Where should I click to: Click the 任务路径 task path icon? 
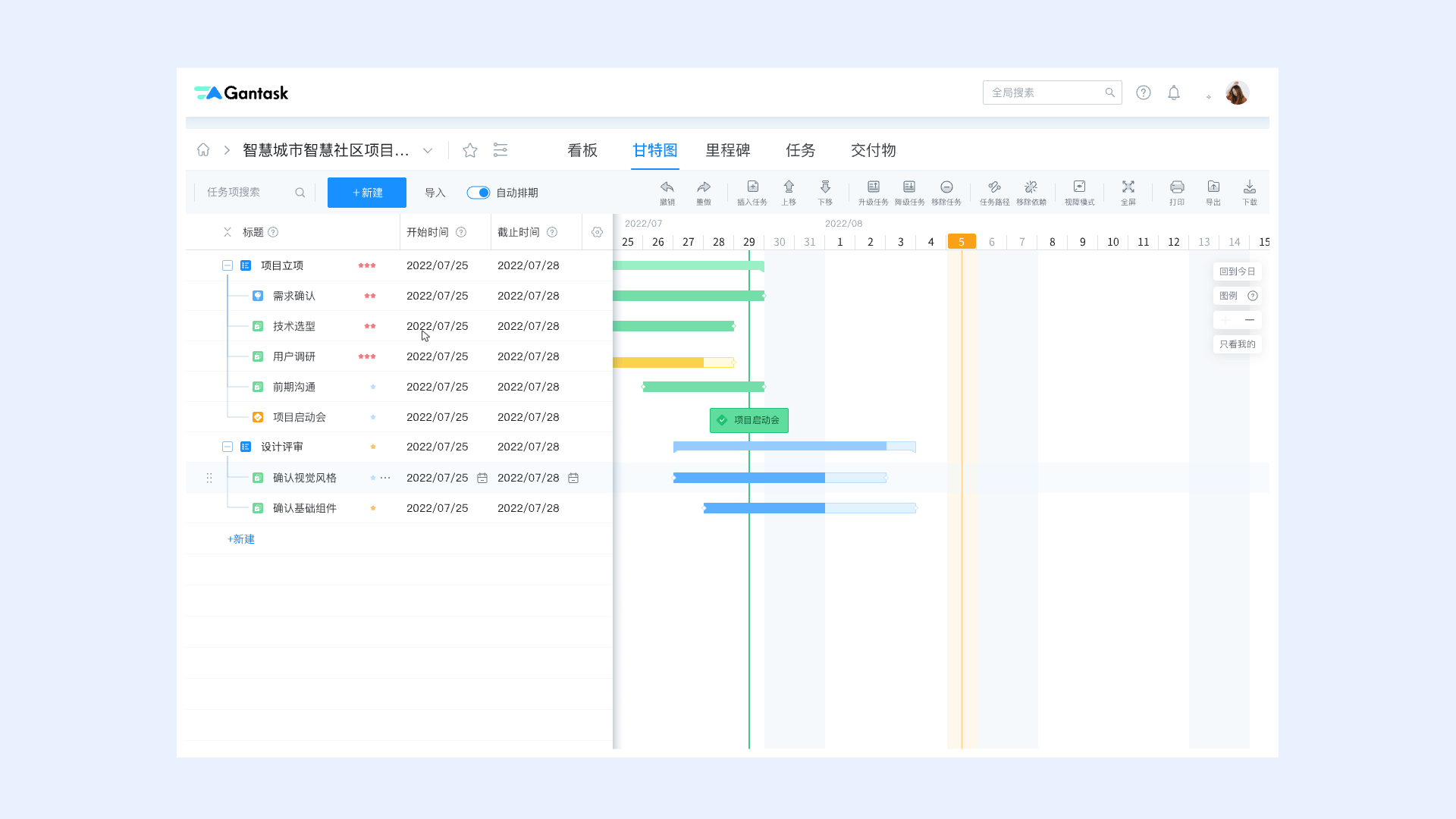995,187
